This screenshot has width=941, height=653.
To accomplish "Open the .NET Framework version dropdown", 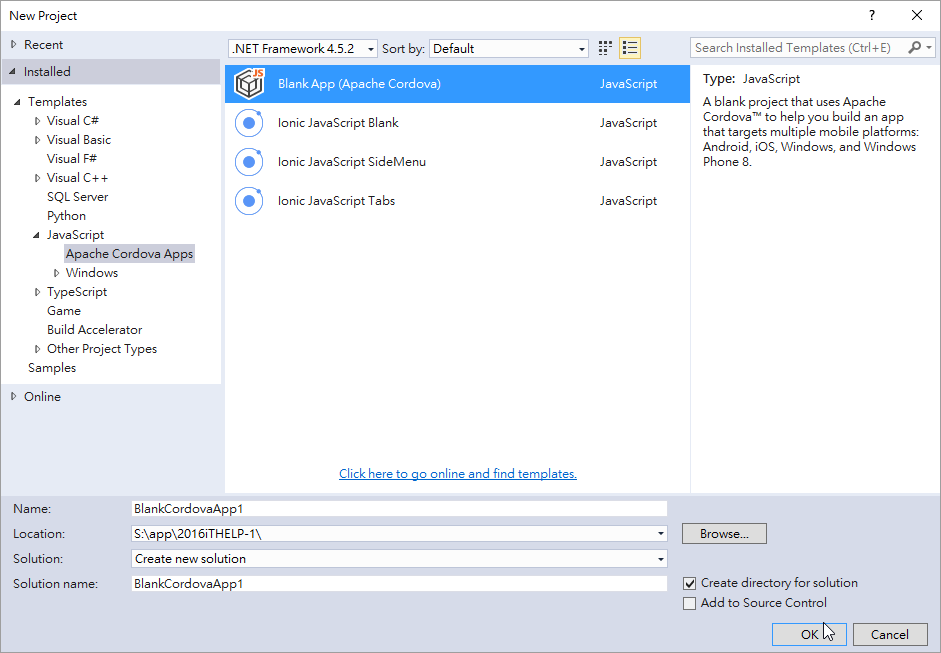I will tap(303, 49).
